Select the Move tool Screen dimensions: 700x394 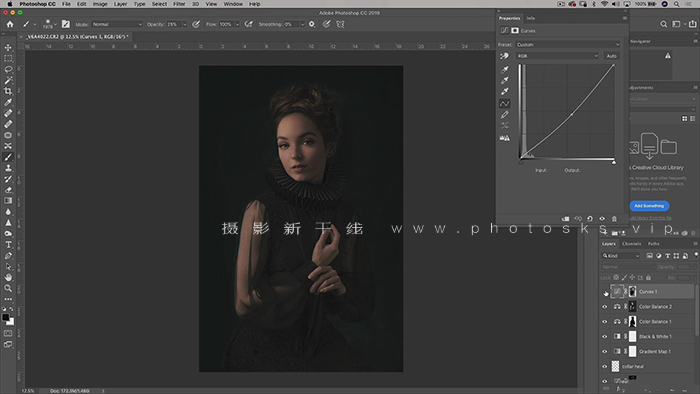8,48
